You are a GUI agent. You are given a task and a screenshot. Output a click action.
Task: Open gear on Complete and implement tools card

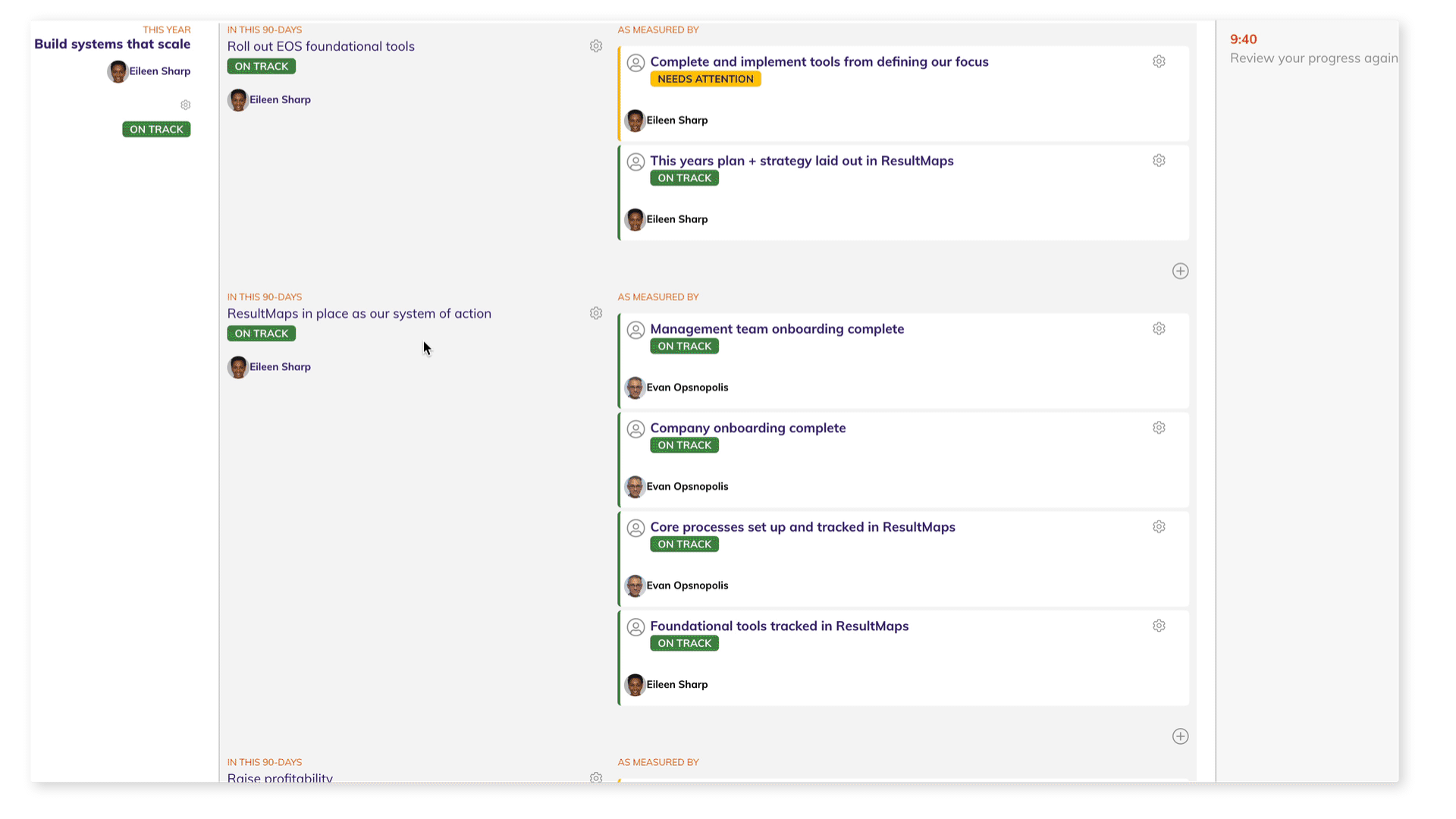[x=1159, y=61]
